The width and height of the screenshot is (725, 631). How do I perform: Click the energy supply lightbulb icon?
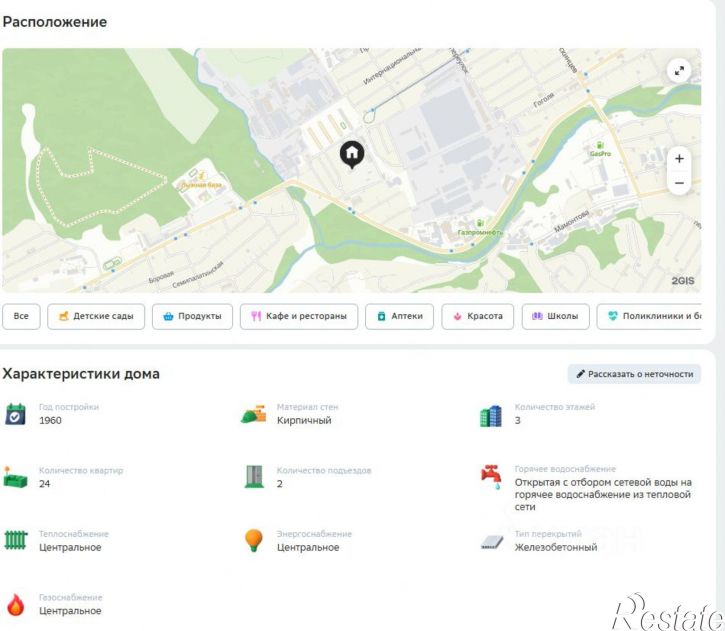pos(254,540)
